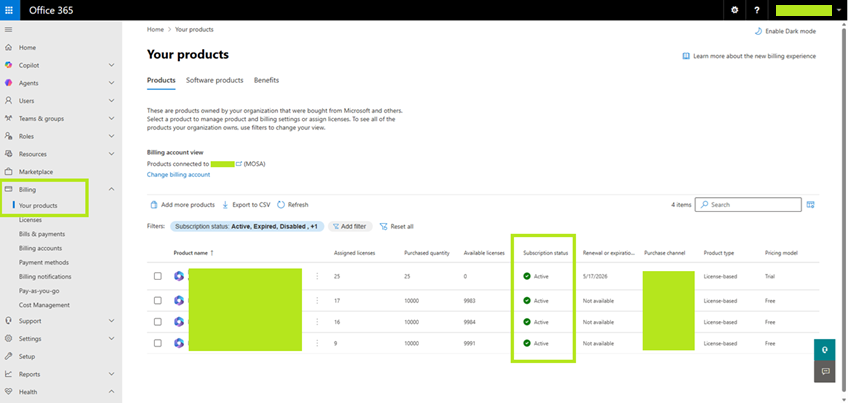Open Billing notifications in sidebar
The width and height of the screenshot is (848, 403).
point(45,276)
